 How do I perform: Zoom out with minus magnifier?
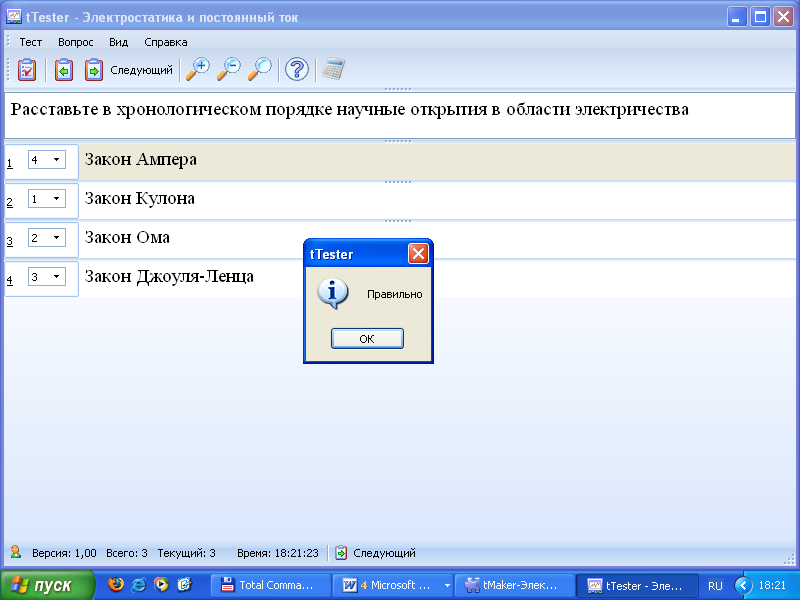pyautogui.click(x=229, y=69)
